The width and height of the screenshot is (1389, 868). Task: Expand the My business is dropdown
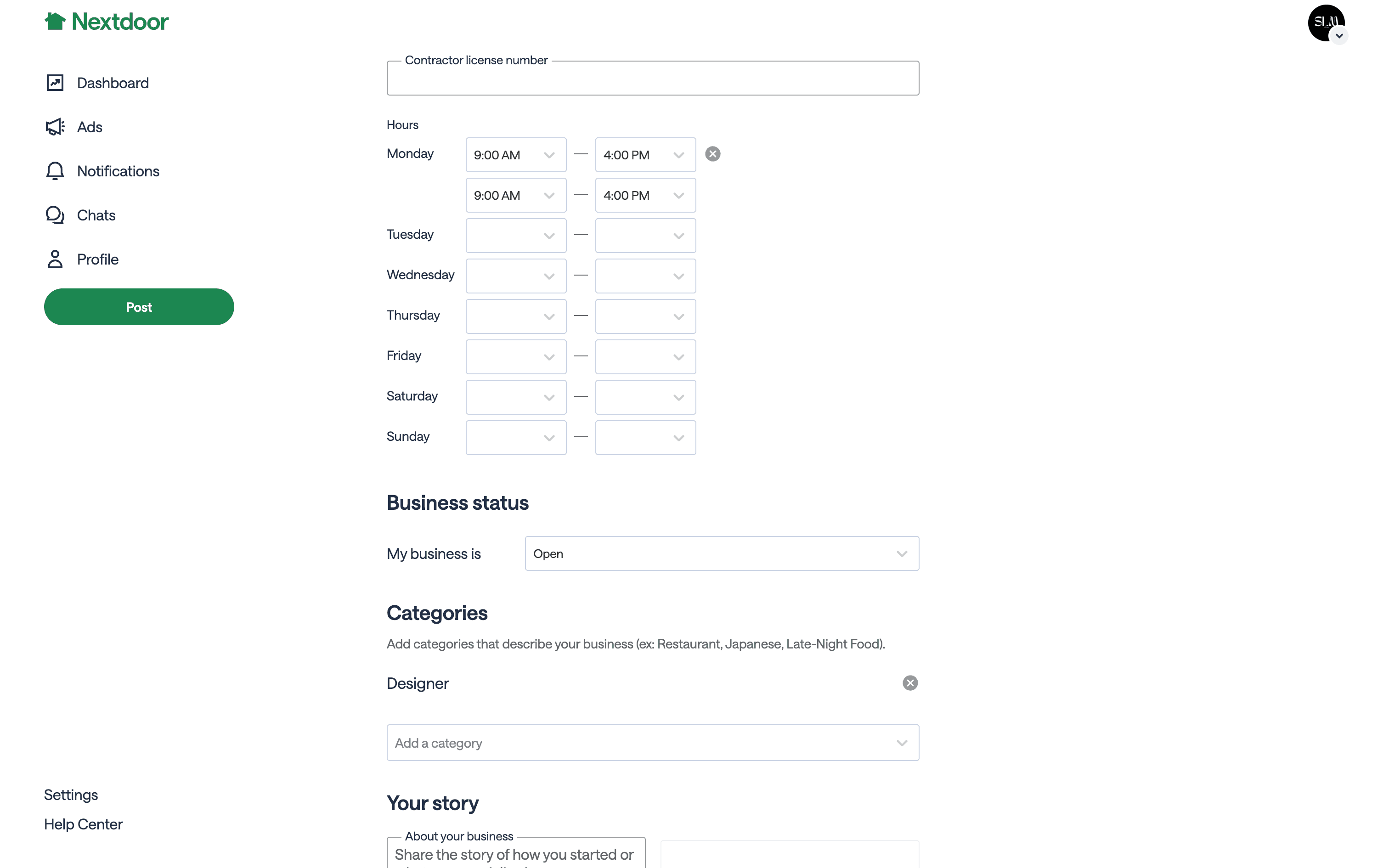click(722, 553)
